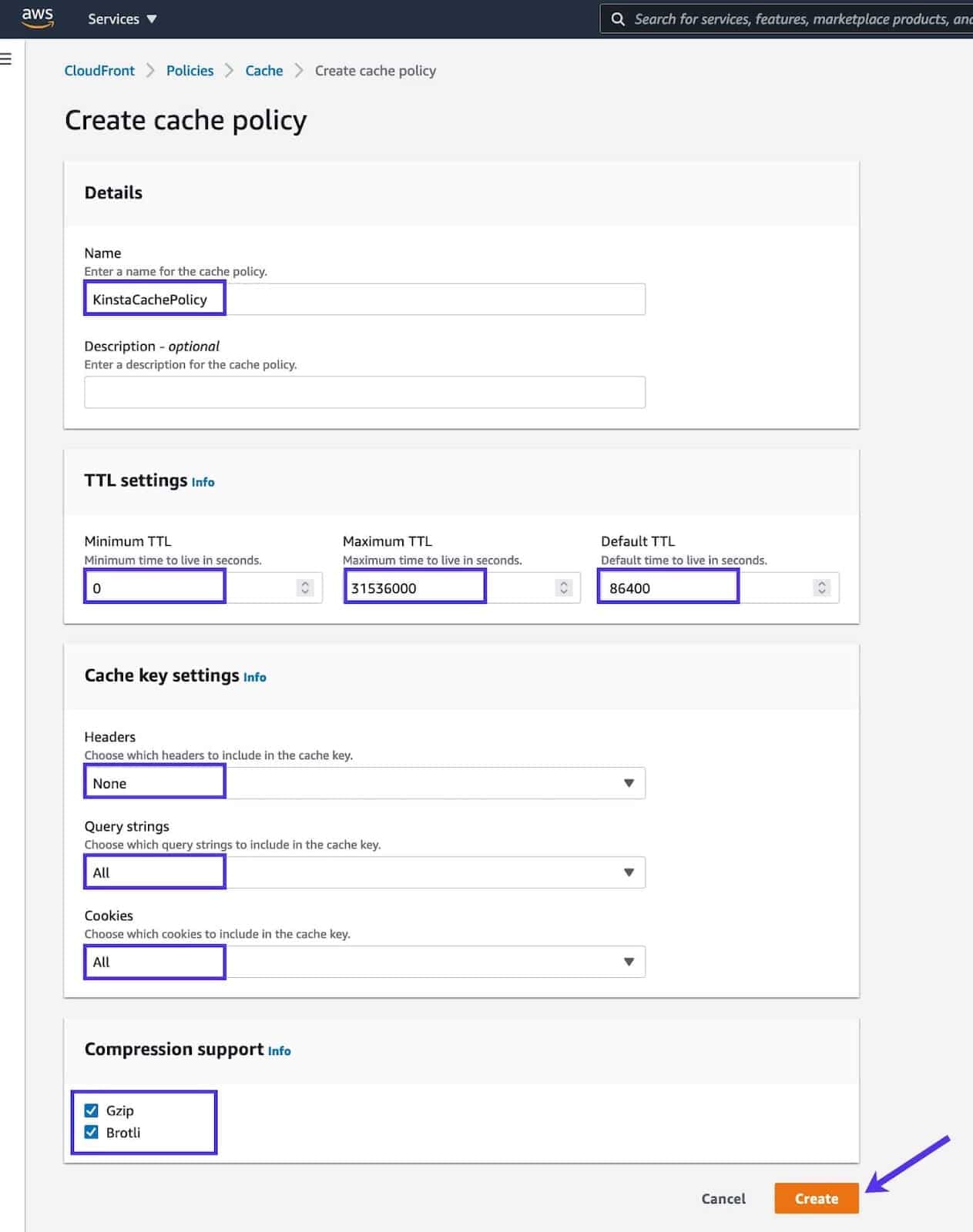Click the search magnifier icon
This screenshot has height=1232, width=973.
pyautogui.click(x=618, y=19)
